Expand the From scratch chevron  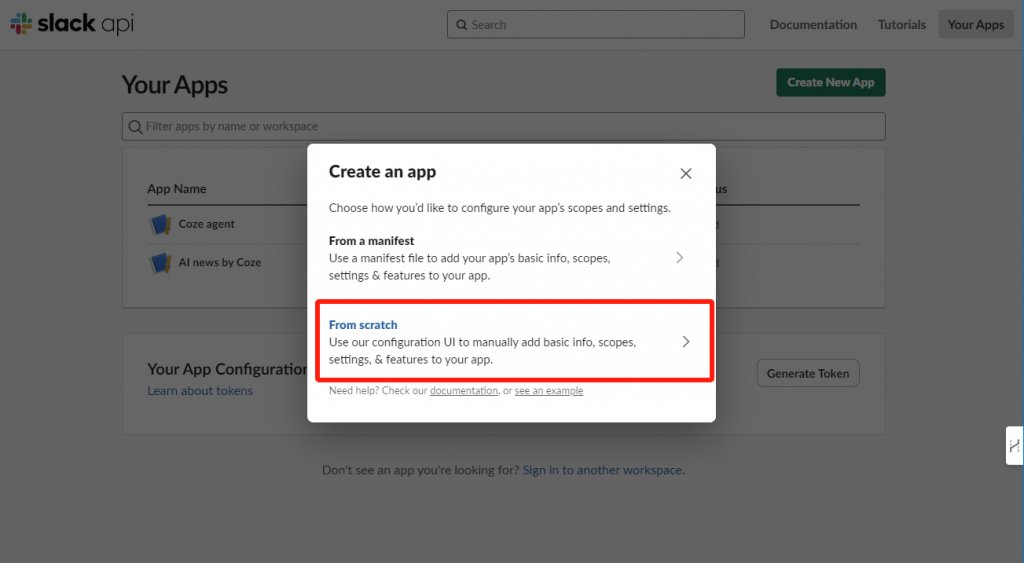point(686,342)
